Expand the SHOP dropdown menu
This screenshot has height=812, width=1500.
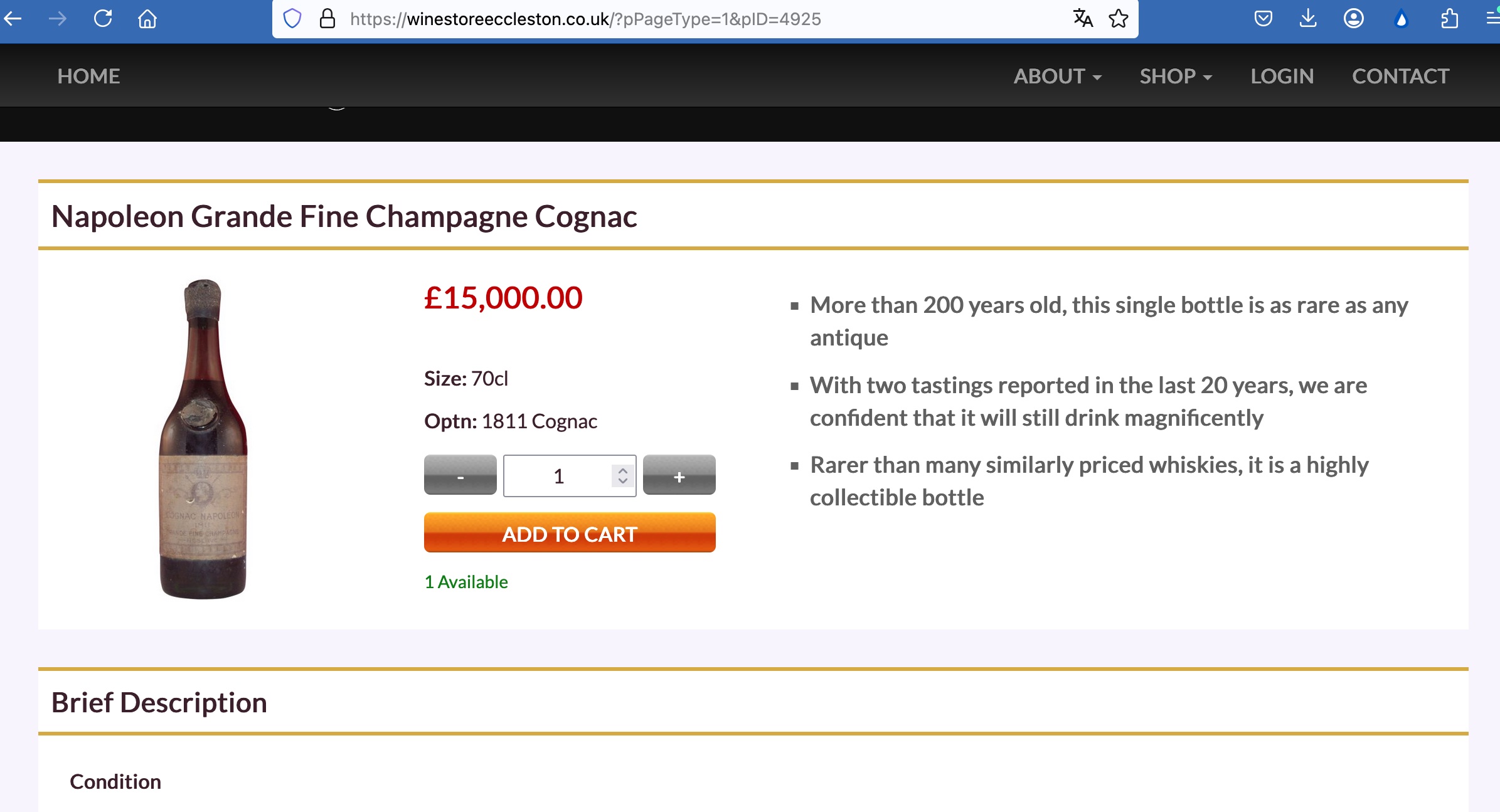pyautogui.click(x=1176, y=76)
